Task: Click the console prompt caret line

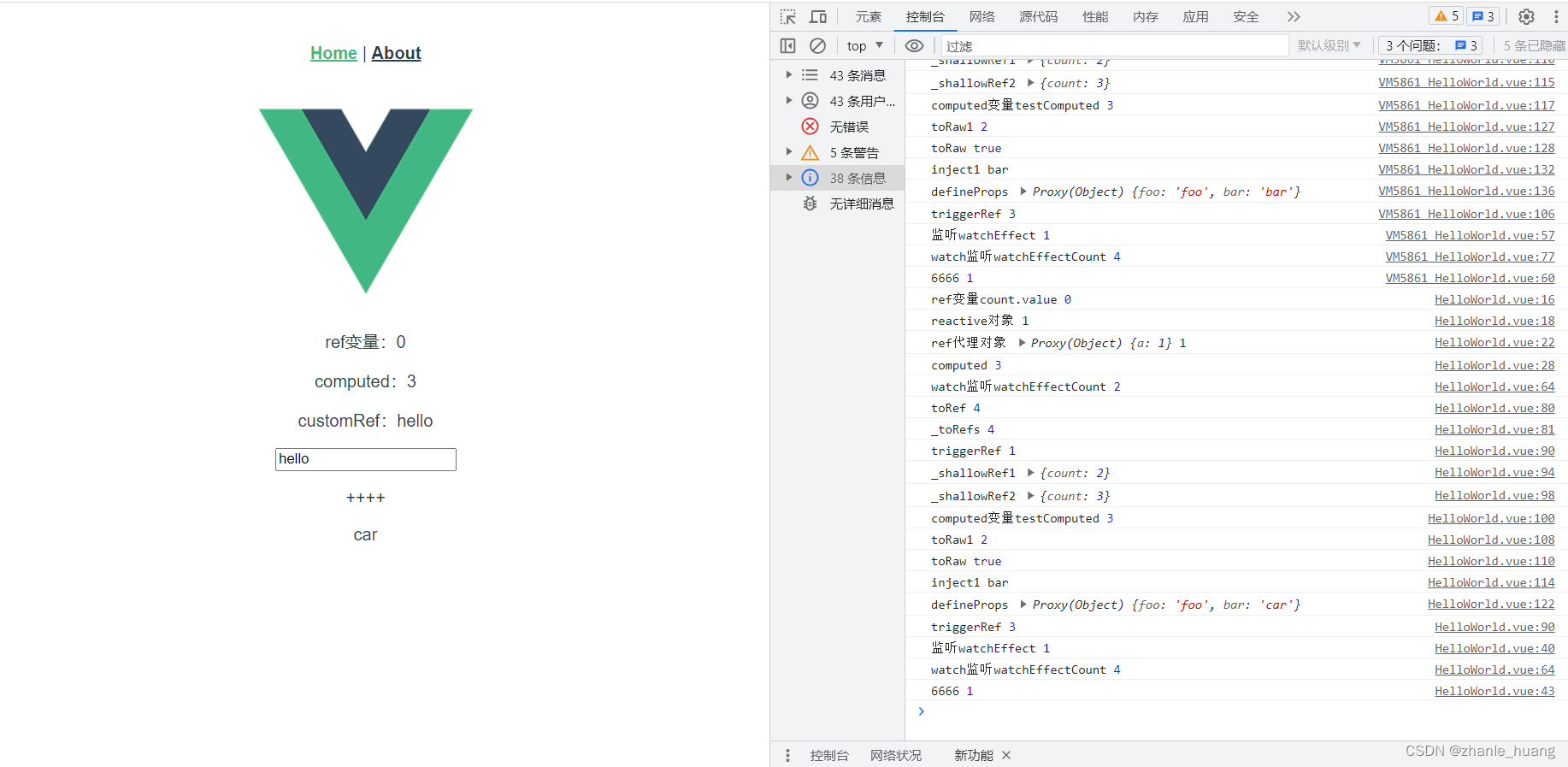Action: coord(1236,711)
